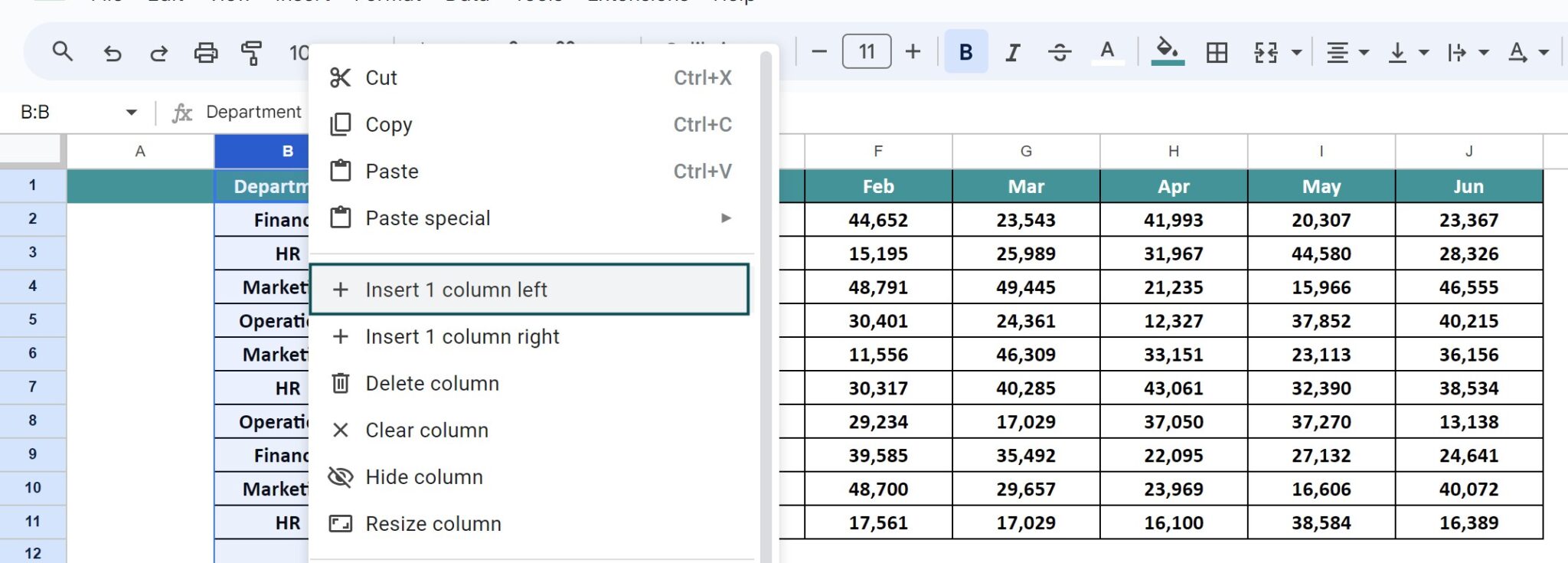Click the cell containing 44,580
Screen dimensions: 1568x563
1321,254
